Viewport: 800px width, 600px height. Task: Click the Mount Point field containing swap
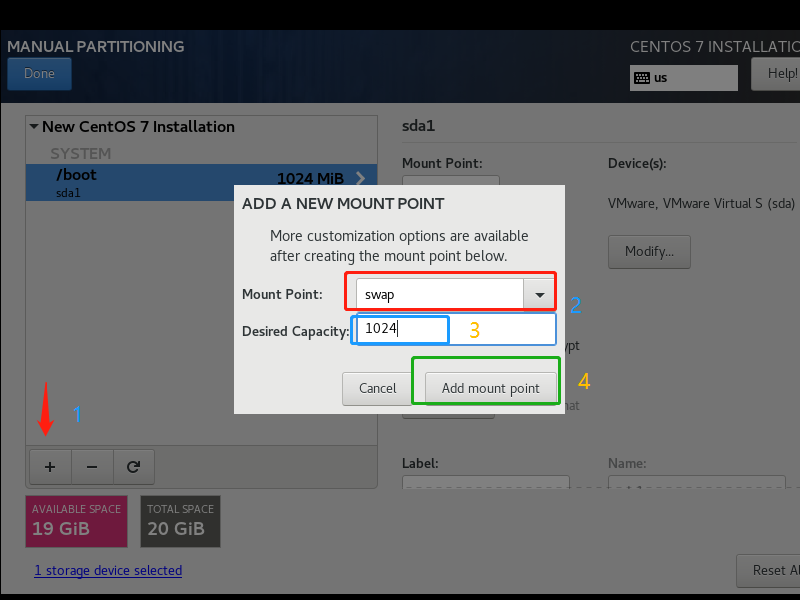[x=440, y=294]
